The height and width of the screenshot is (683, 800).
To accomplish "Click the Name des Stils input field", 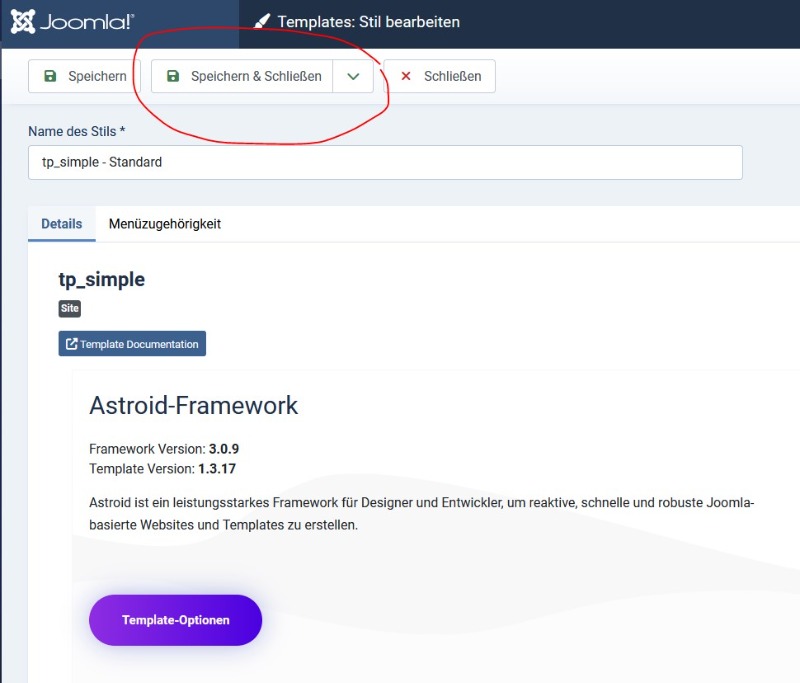I will (x=385, y=162).
